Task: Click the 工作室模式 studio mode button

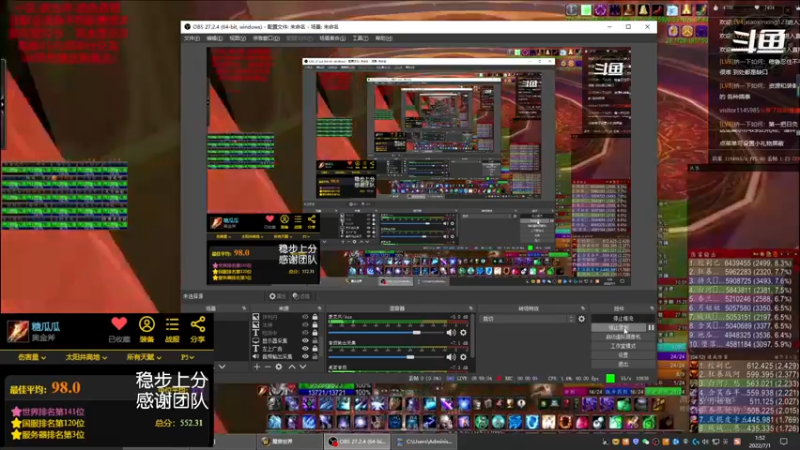Action: click(623, 346)
